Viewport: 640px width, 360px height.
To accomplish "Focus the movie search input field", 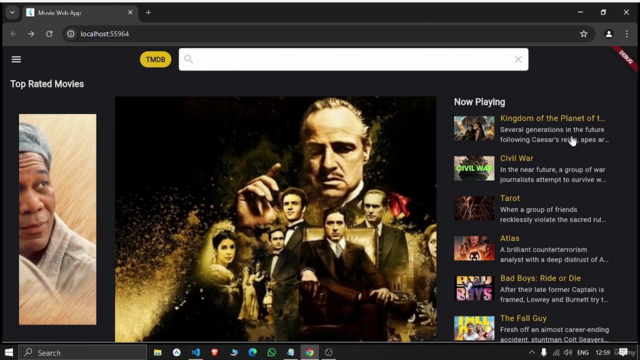I will pyautogui.click(x=353, y=60).
